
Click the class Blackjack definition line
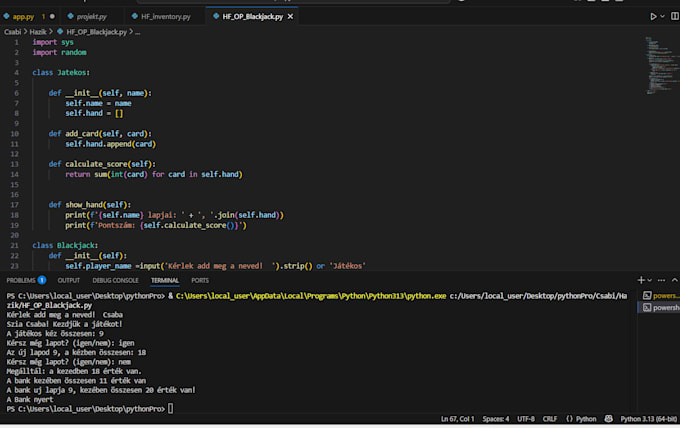click(65, 245)
